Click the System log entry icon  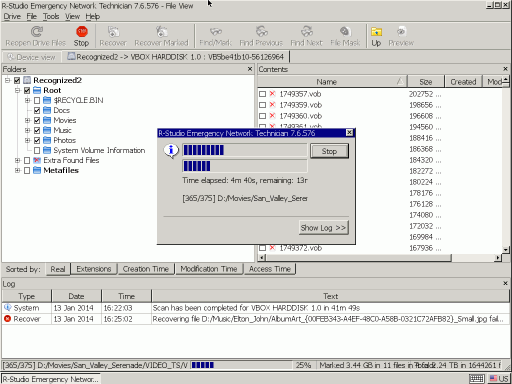pyautogui.click(x=7, y=308)
